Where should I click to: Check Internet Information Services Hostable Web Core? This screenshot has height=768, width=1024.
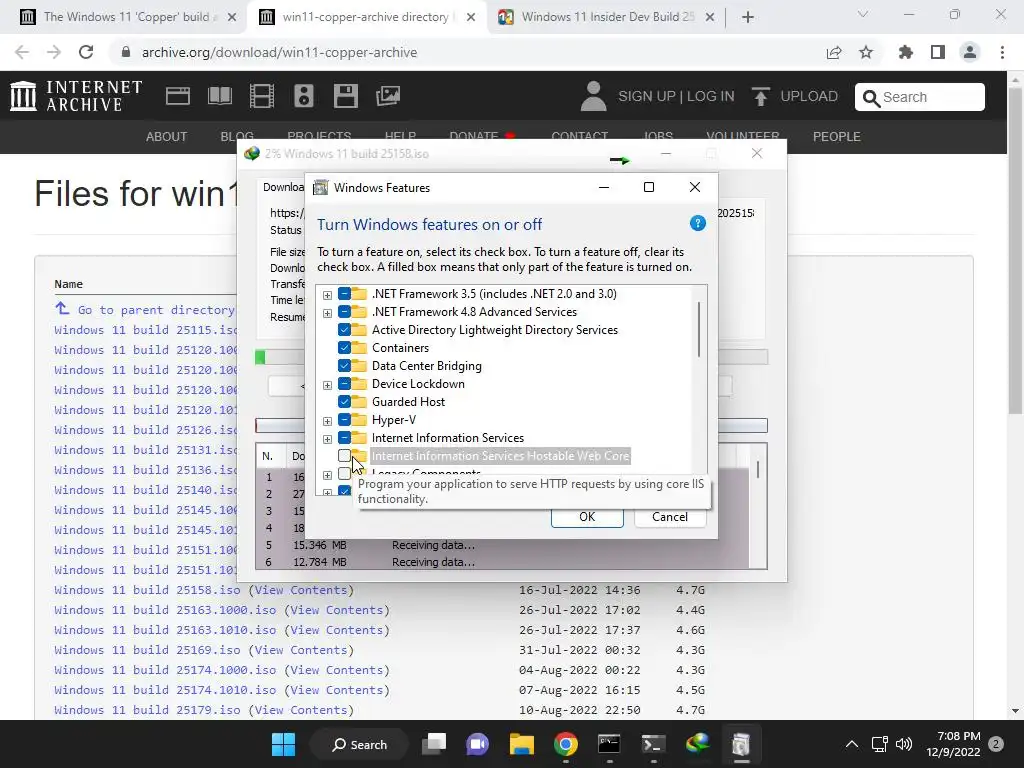coord(344,456)
